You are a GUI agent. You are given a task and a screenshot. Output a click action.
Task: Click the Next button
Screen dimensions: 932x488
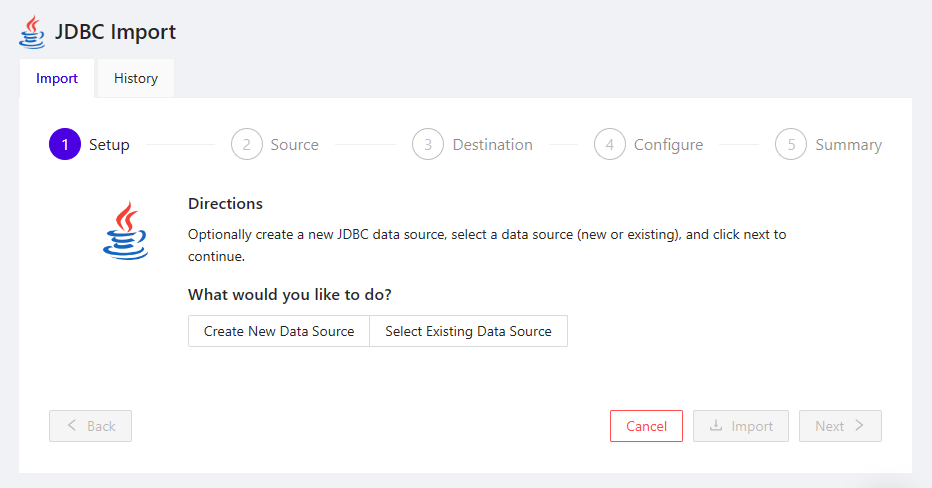840,426
